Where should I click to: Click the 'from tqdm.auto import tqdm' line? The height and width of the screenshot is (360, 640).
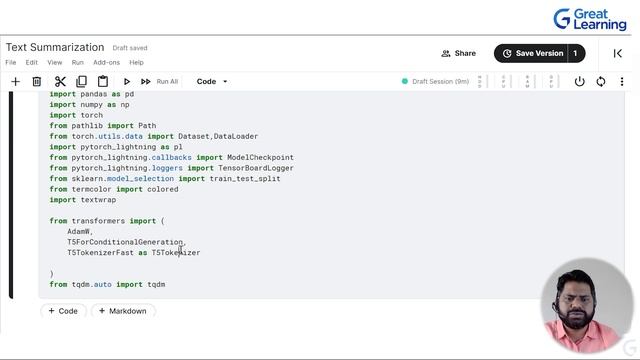[x=107, y=284]
